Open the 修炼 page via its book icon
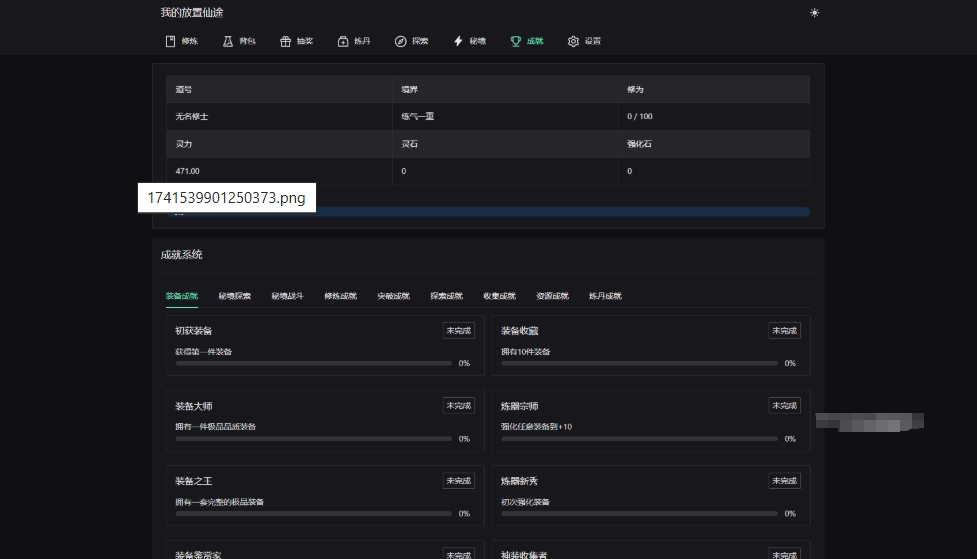 point(170,41)
